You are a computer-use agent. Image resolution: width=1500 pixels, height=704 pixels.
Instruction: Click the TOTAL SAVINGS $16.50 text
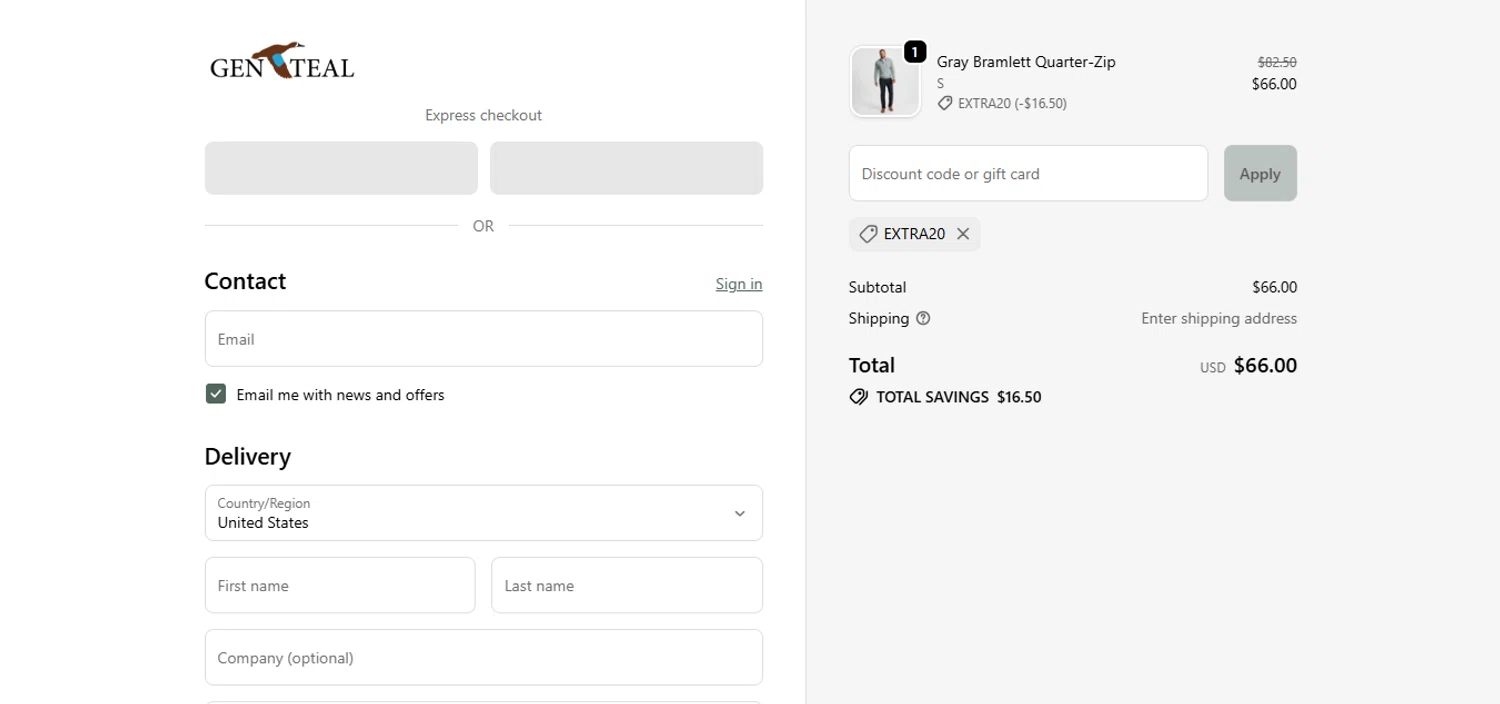pyautogui.click(x=959, y=397)
